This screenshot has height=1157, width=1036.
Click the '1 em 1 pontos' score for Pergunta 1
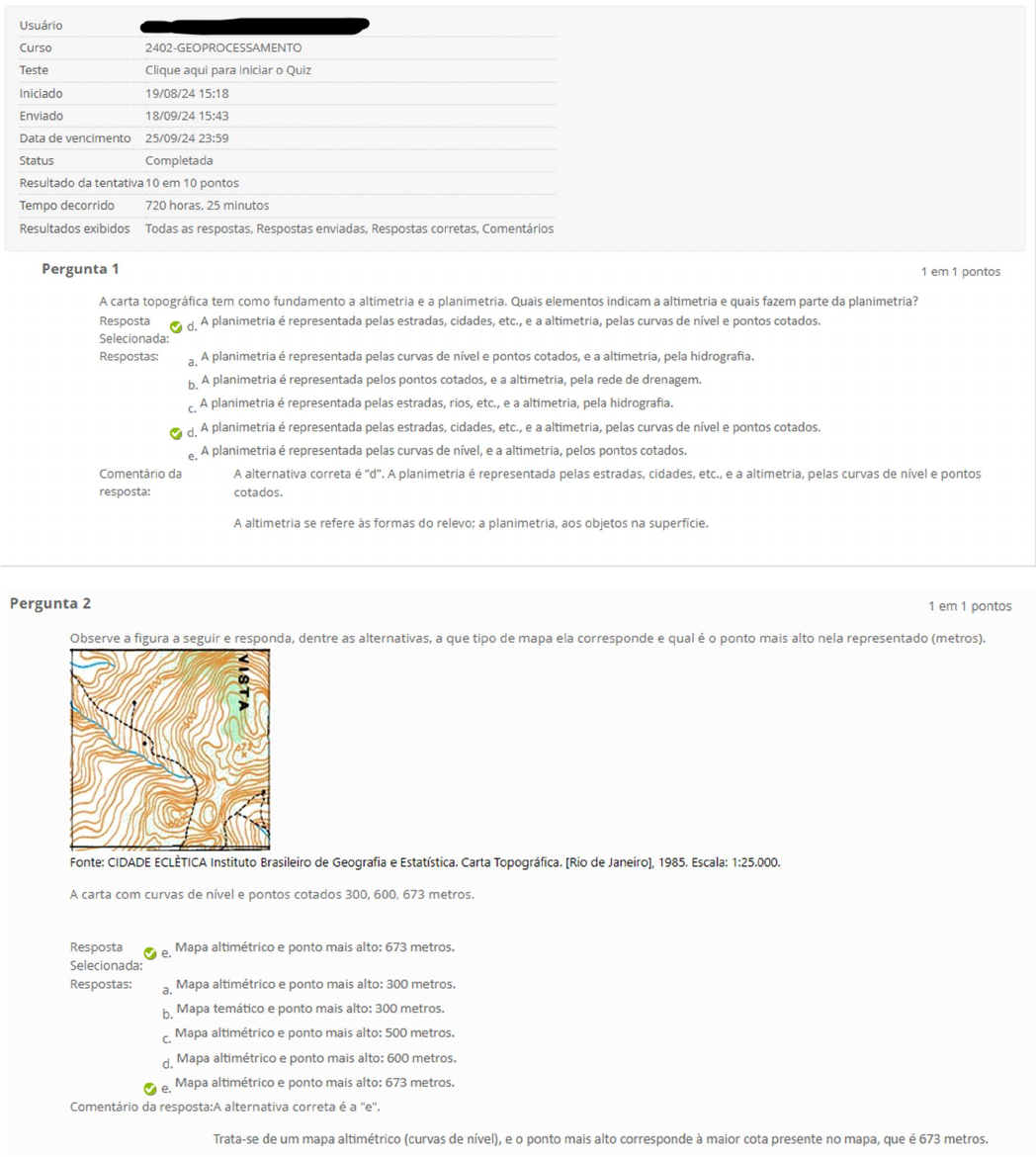point(960,271)
